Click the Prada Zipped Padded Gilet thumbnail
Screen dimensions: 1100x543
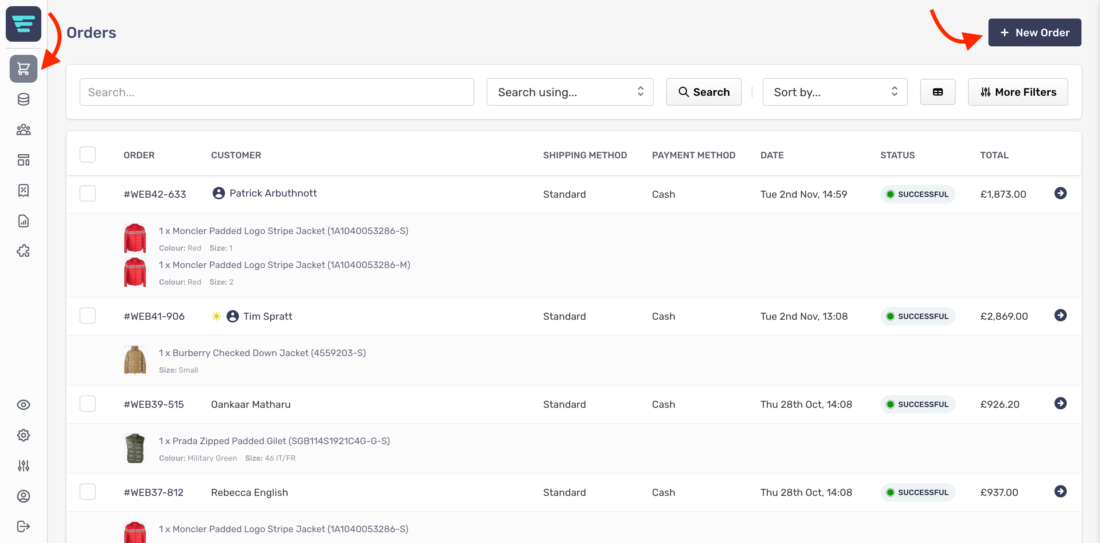pyautogui.click(x=135, y=448)
